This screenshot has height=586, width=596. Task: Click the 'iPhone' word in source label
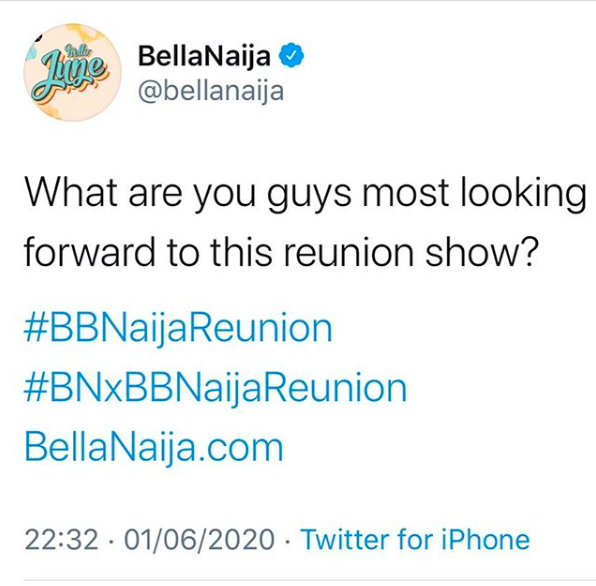(485, 539)
